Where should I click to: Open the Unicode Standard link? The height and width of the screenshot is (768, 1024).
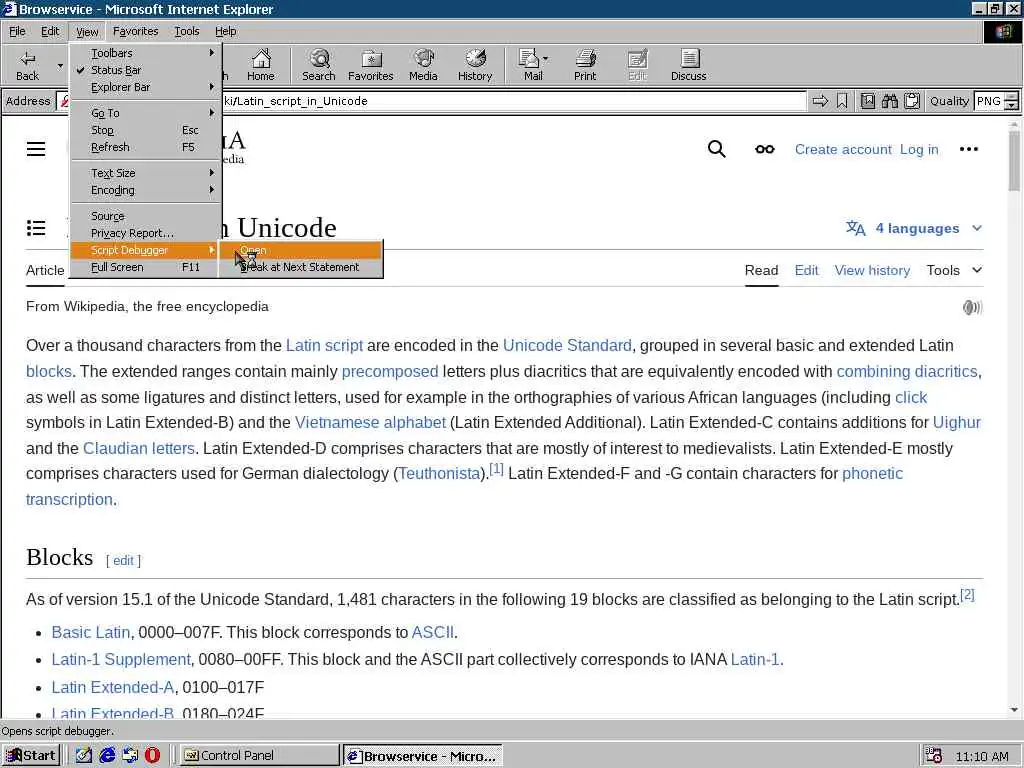click(x=567, y=345)
